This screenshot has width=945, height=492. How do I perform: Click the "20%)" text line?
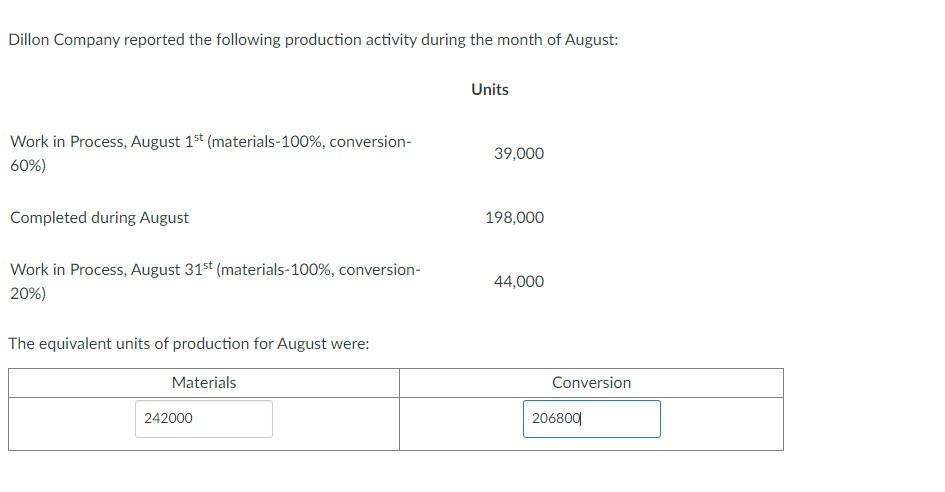28,294
